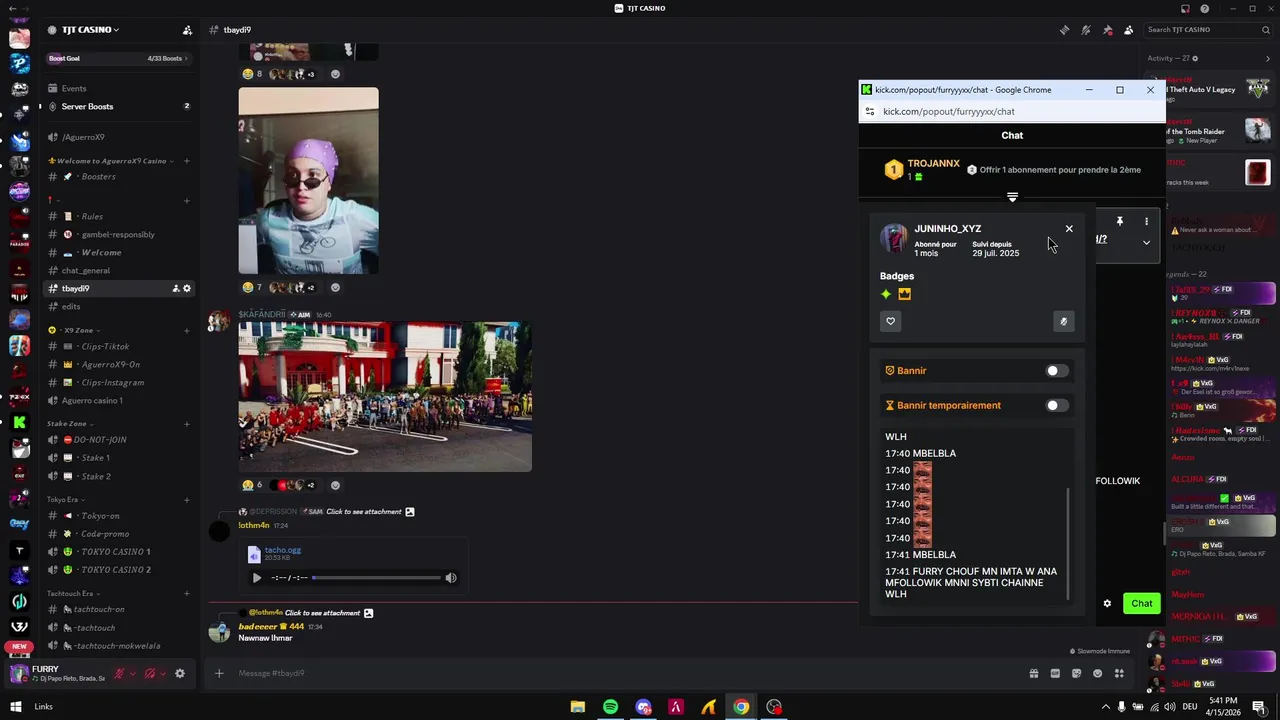Expand the pinned message chevron in Kick chat

1146,242
